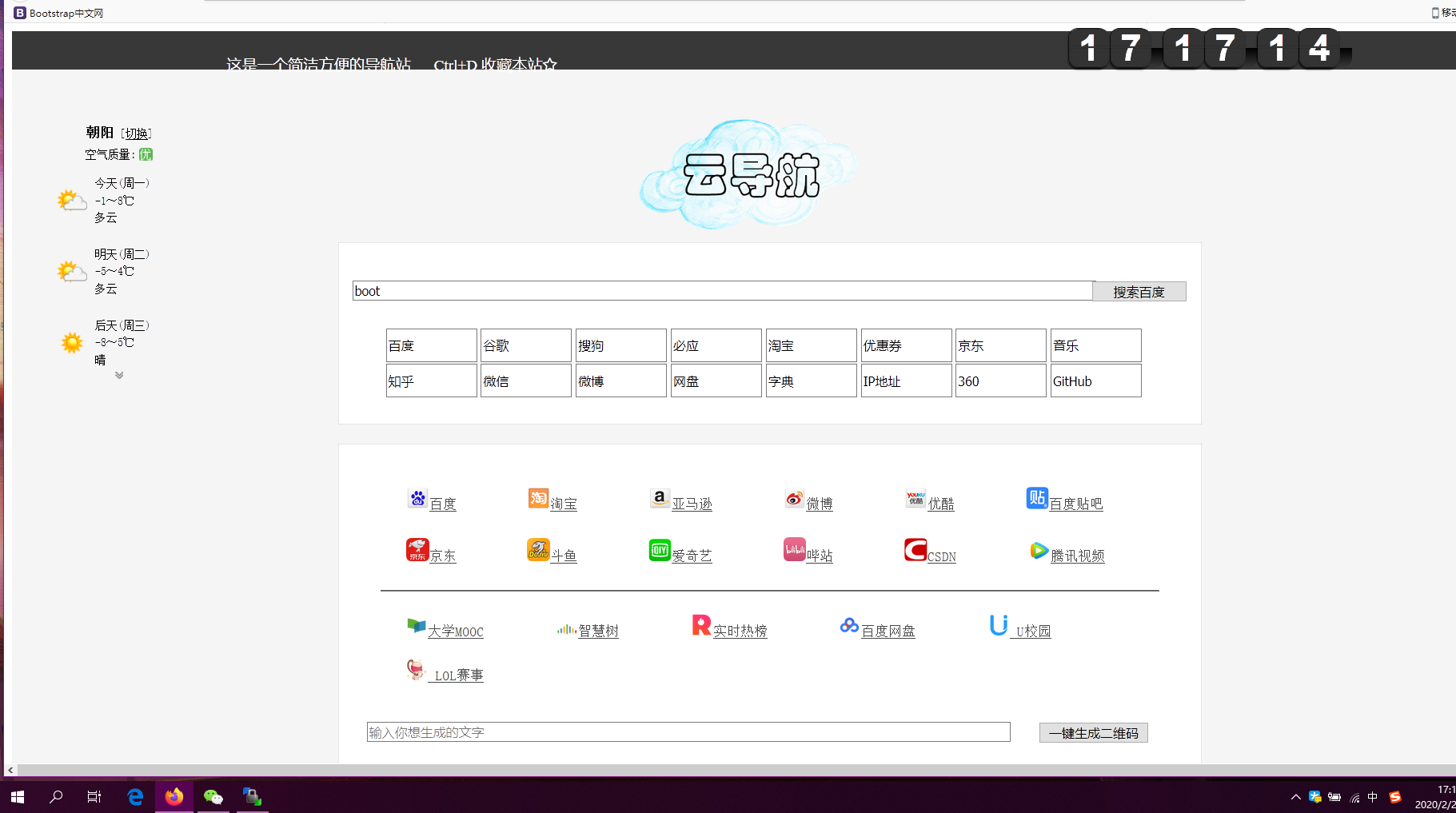The image size is (1456, 813).
Task: Open the 百度网盘 link
Action: click(x=888, y=632)
